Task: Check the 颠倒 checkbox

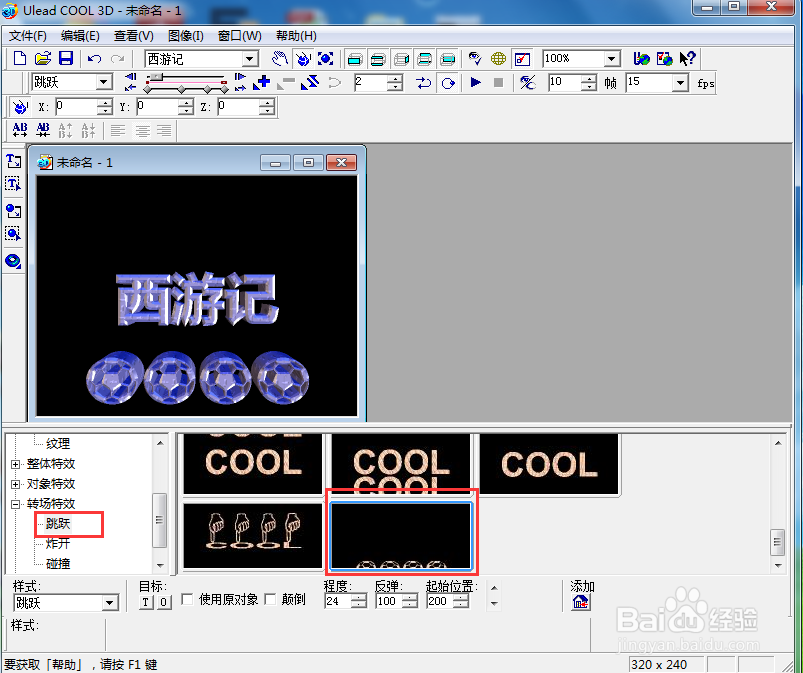Action: coord(270,599)
